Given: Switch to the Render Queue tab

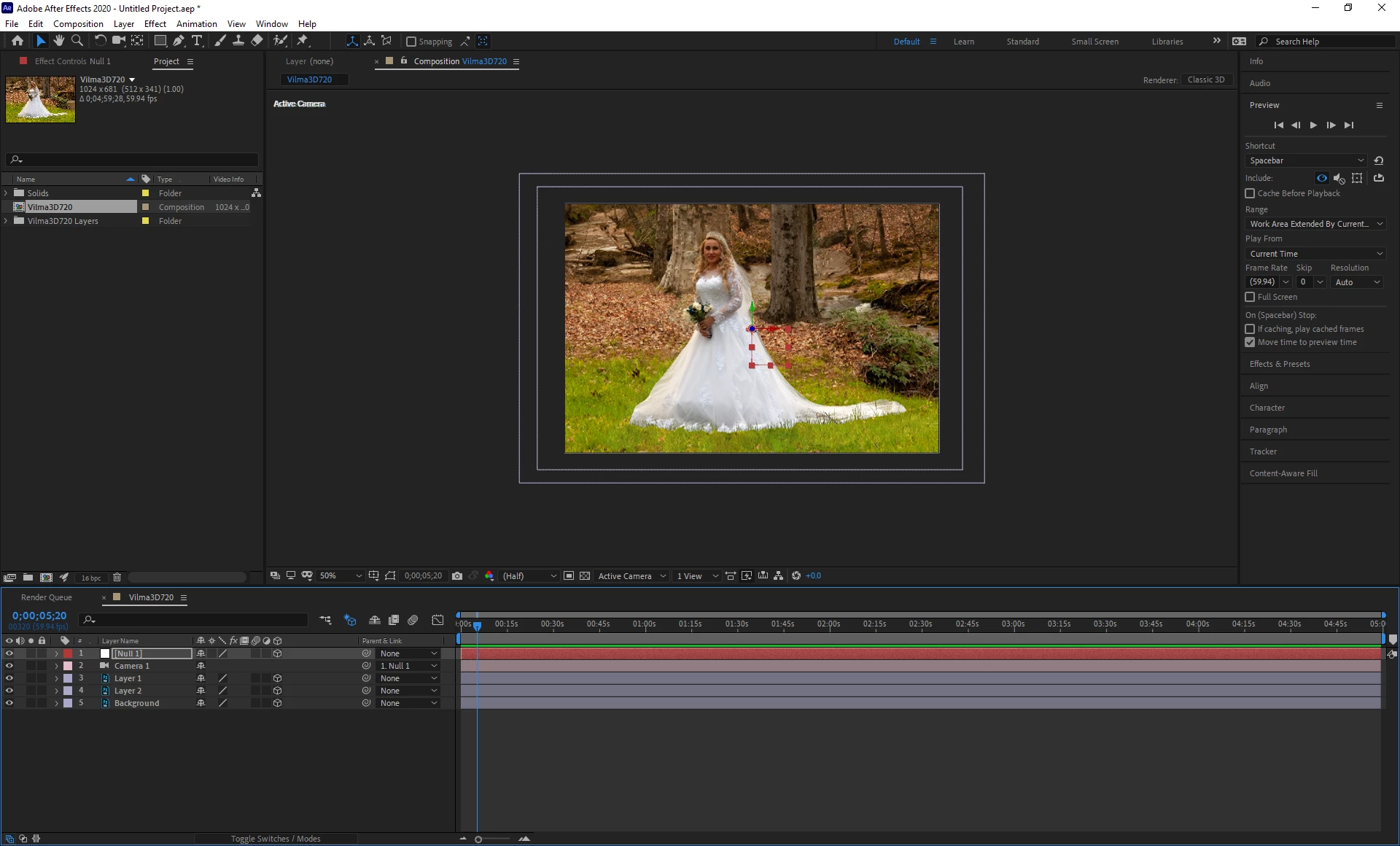Looking at the screenshot, I should pyautogui.click(x=47, y=597).
